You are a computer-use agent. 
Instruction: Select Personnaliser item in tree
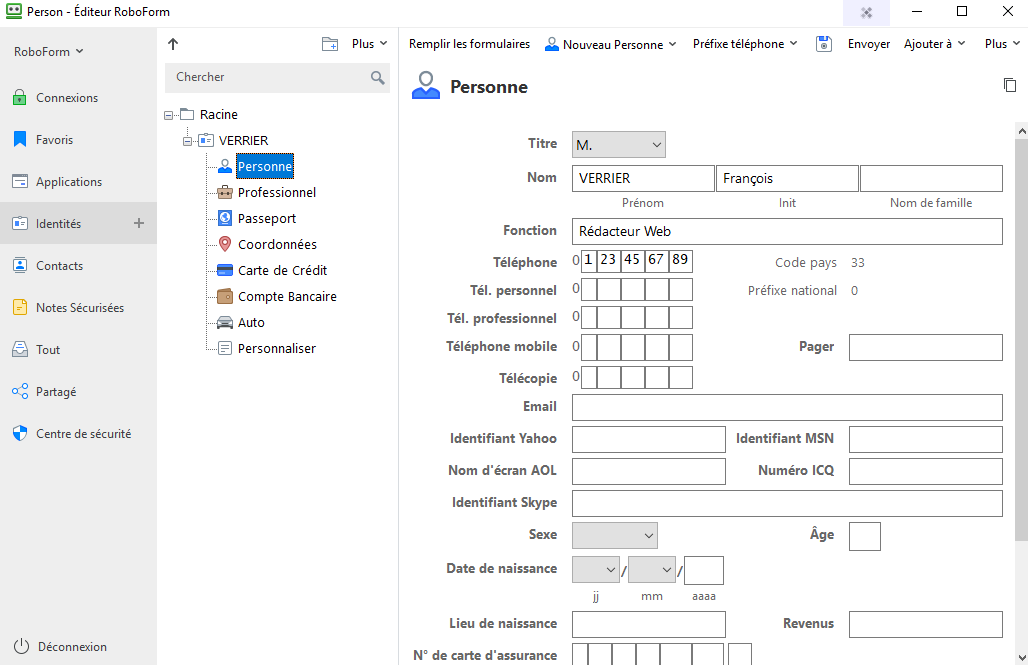[x=267, y=348]
